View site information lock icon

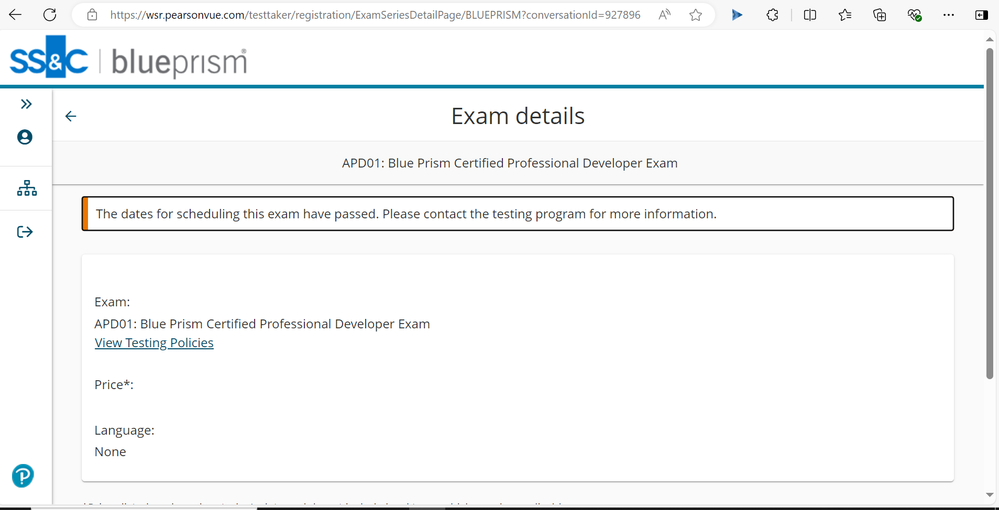(x=92, y=15)
